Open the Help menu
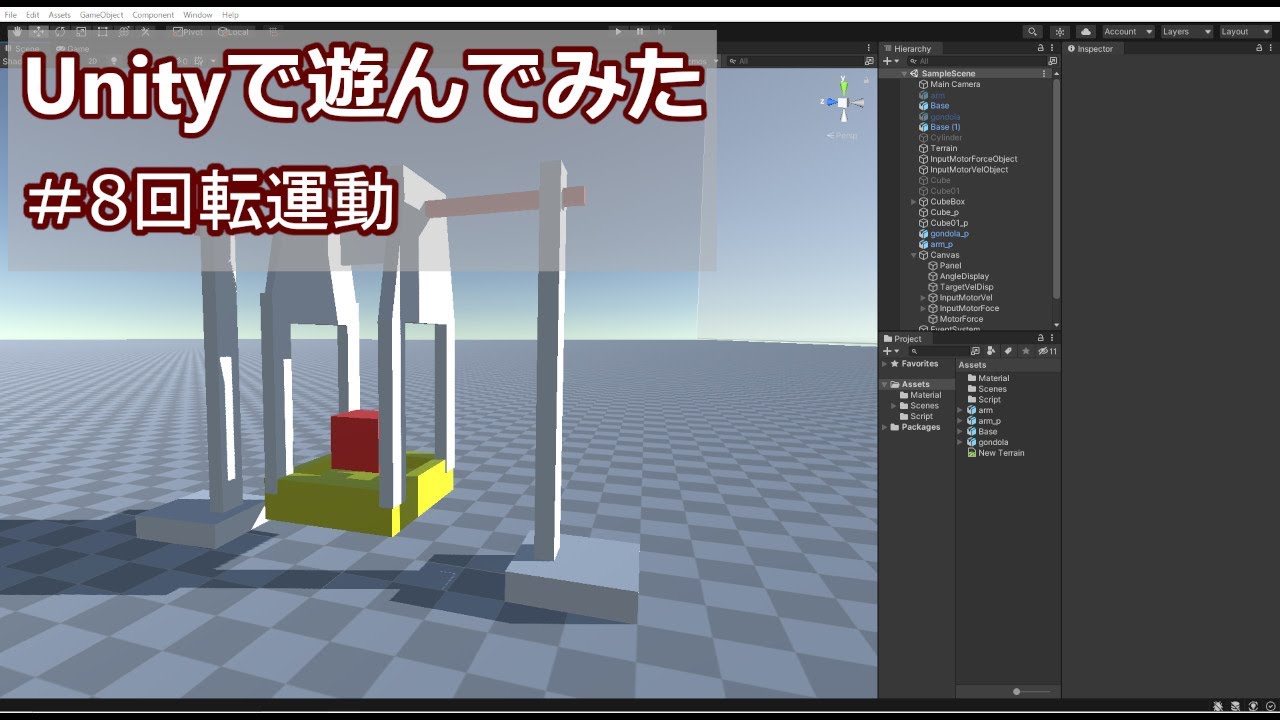1280x720 pixels. click(230, 15)
